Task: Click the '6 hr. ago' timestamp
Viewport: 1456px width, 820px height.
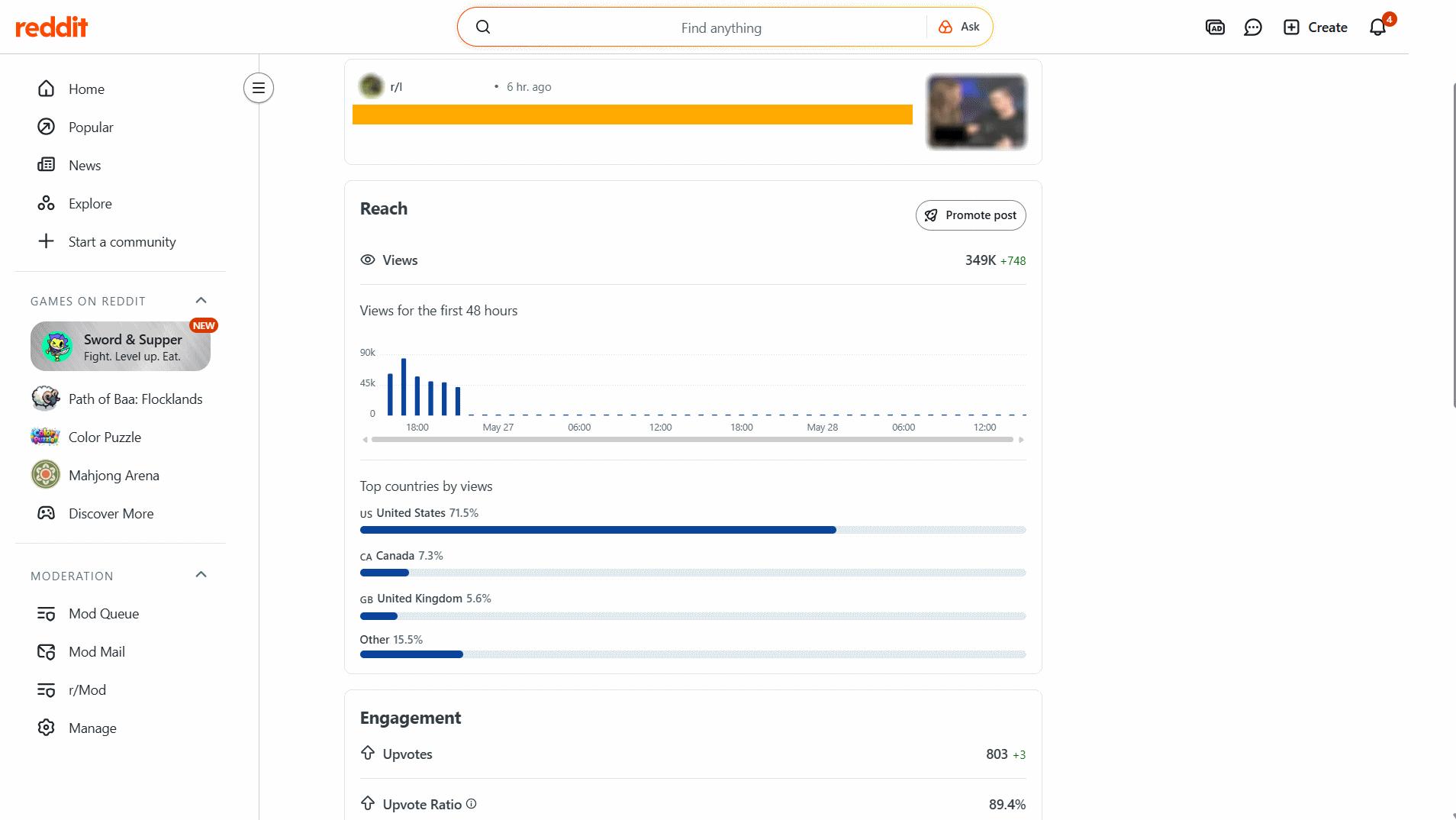Action: (529, 87)
